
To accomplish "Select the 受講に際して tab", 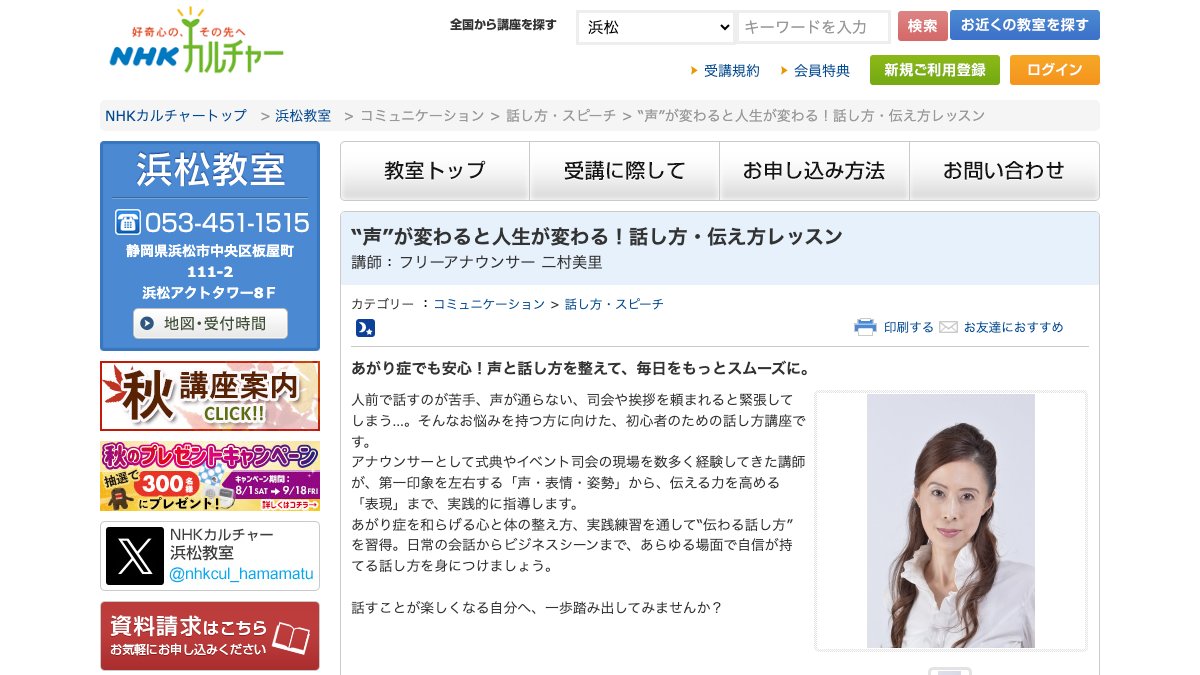I will [625, 171].
